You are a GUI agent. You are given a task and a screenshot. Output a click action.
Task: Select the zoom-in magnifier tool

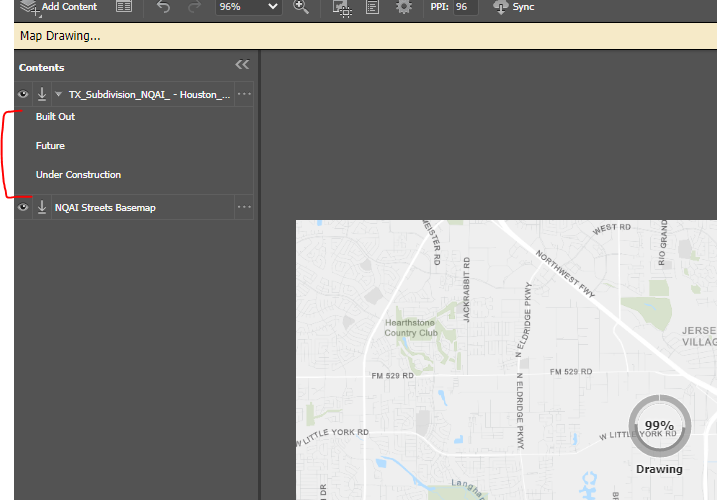pos(301,7)
